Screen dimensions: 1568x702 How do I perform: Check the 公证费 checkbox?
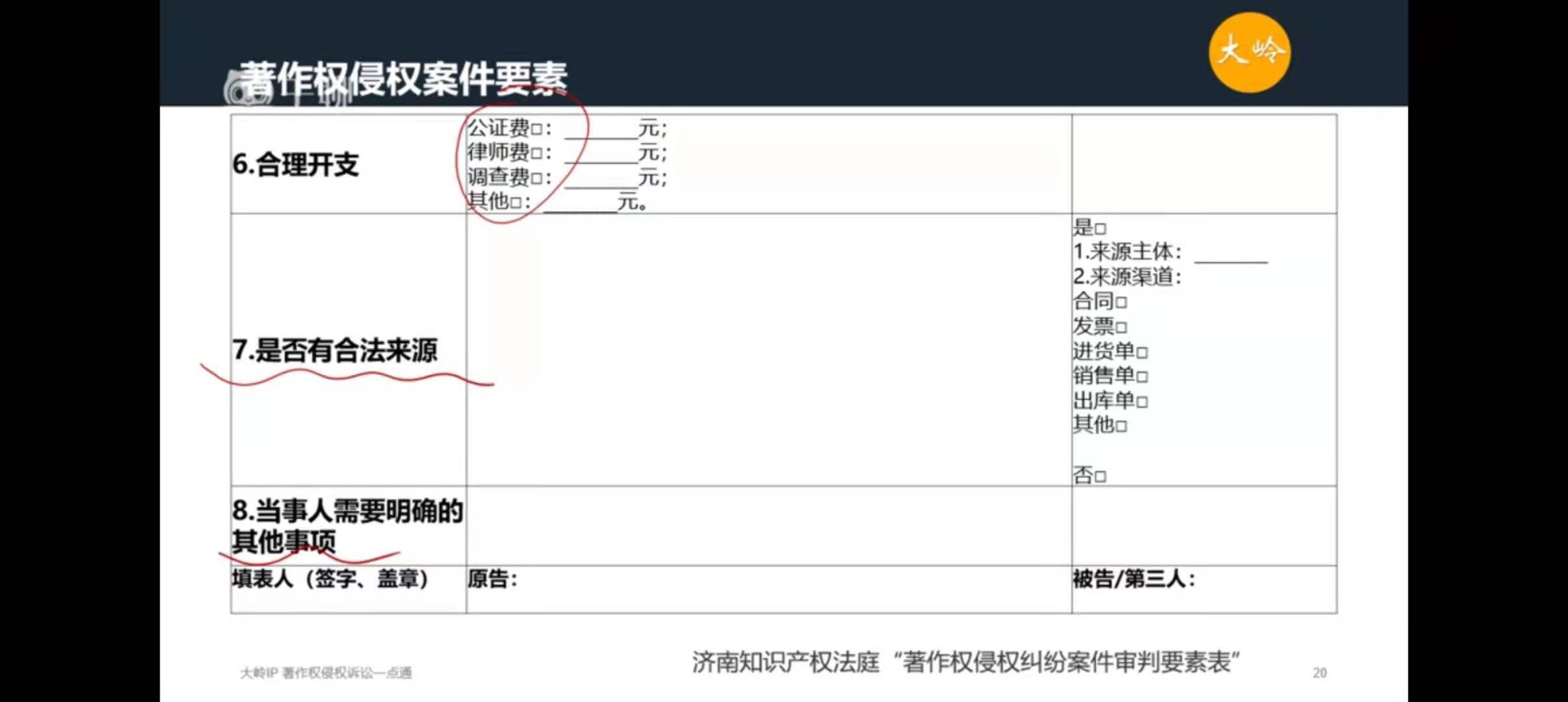(x=536, y=129)
